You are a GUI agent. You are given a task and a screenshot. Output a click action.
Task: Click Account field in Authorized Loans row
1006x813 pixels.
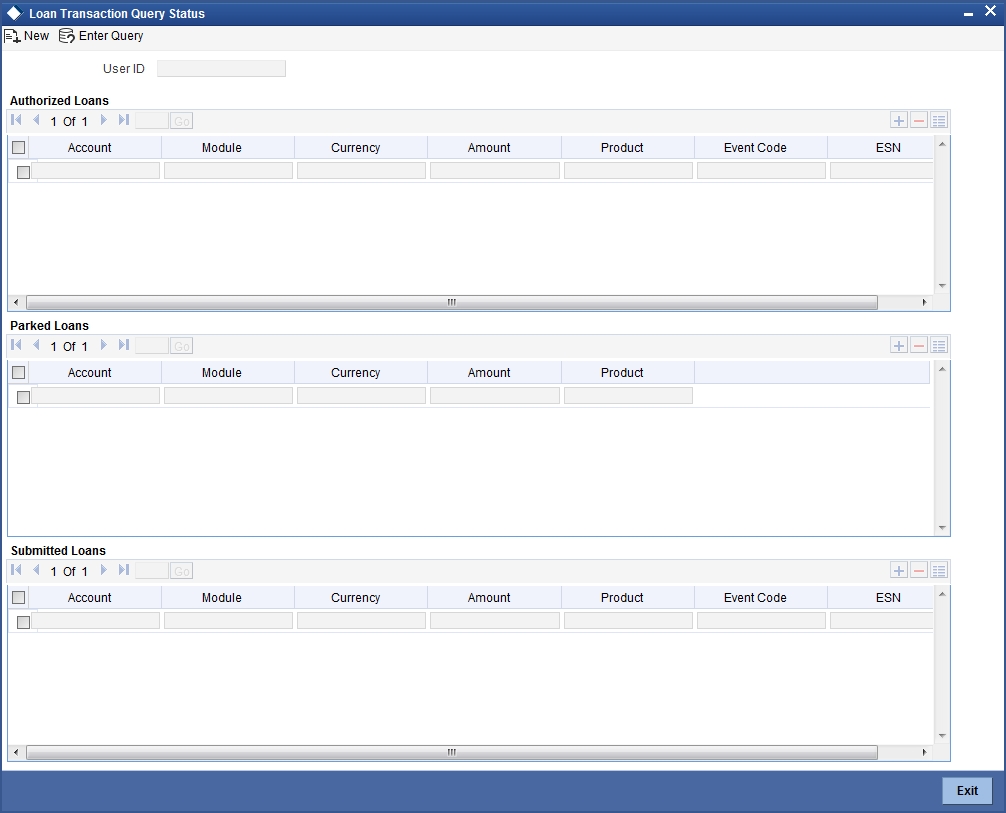point(96,170)
